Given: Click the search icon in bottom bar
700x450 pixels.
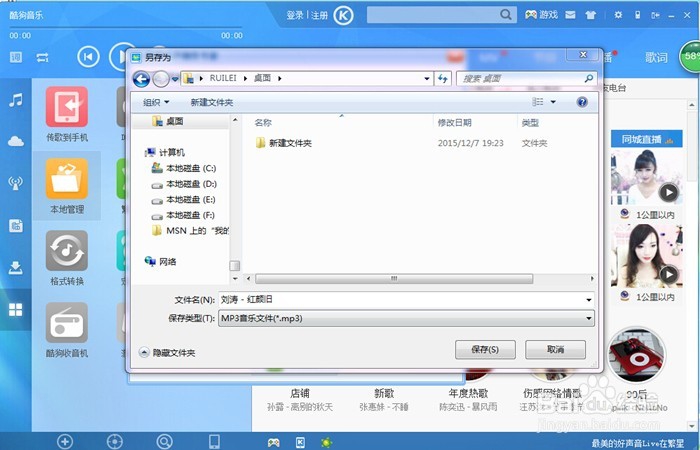Looking at the screenshot, I should tap(164, 442).
